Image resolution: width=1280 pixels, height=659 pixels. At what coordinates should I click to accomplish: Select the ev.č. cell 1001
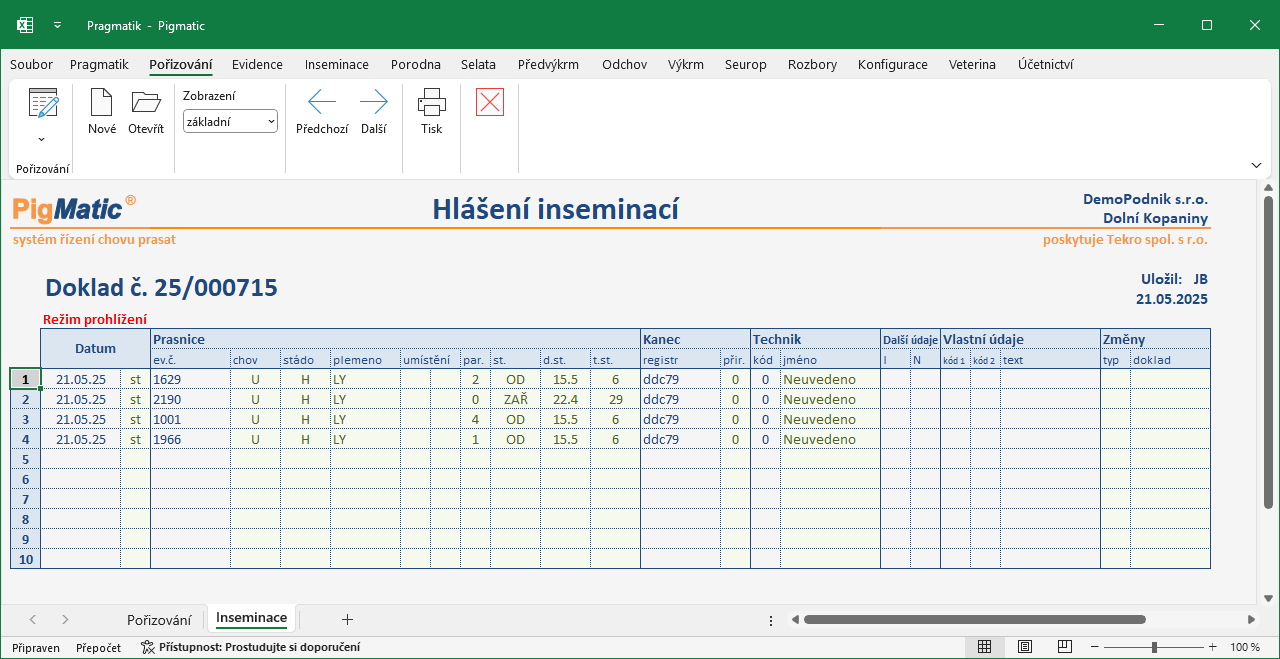tap(190, 419)
